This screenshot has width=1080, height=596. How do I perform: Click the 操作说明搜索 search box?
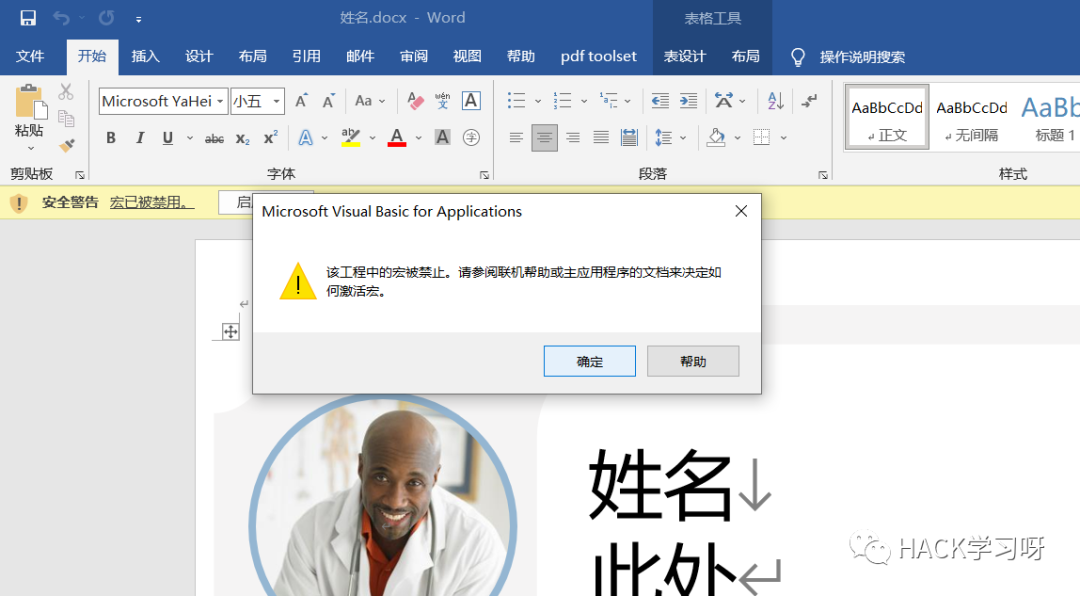pos(862,57)
